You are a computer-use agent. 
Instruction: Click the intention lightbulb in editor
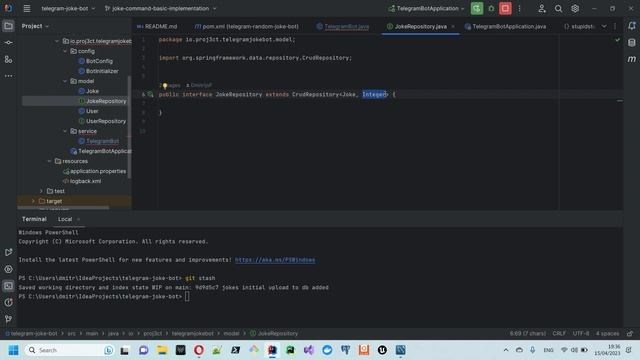(165, 86)
